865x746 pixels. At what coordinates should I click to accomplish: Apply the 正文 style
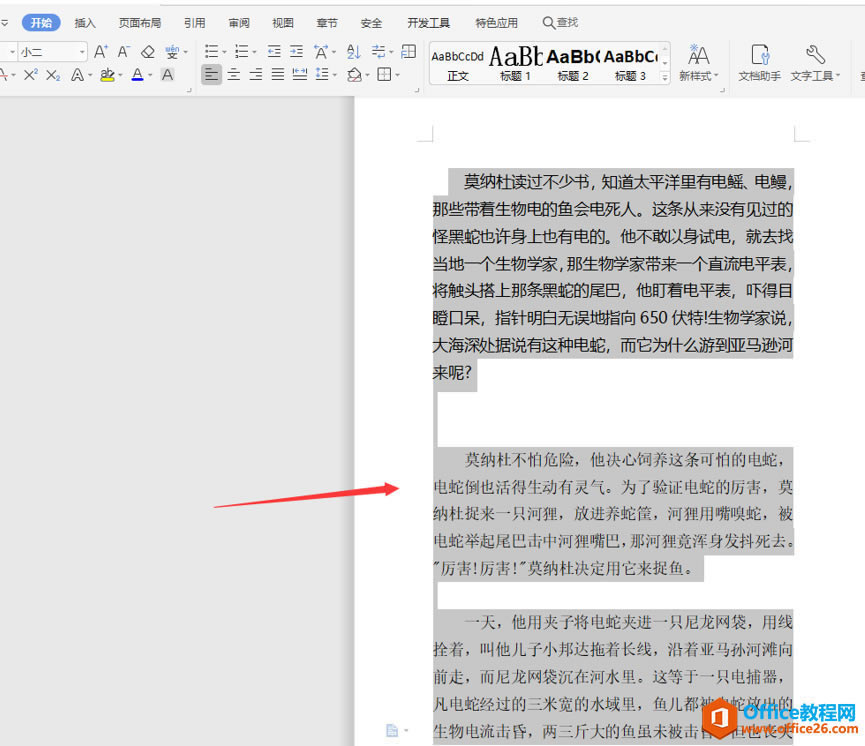point(457,63)
